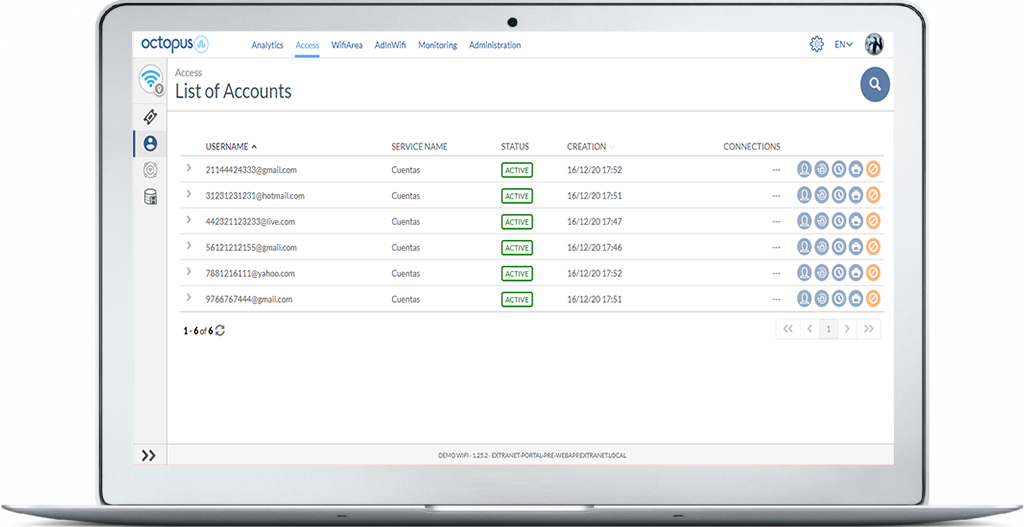This screenshot has width=1024, height=527.
Task: Click the CONNECTIONS column header
Action: pyautogui.click(x=752, y=147)
